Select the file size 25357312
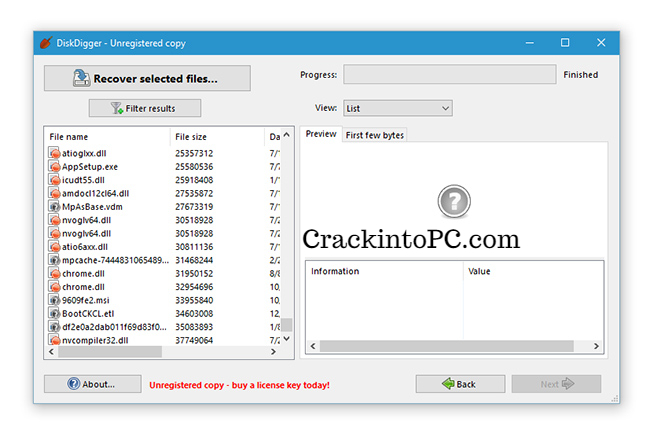This screenshot has width=650, height=422. pyautogui.click(x=194, y=153)
